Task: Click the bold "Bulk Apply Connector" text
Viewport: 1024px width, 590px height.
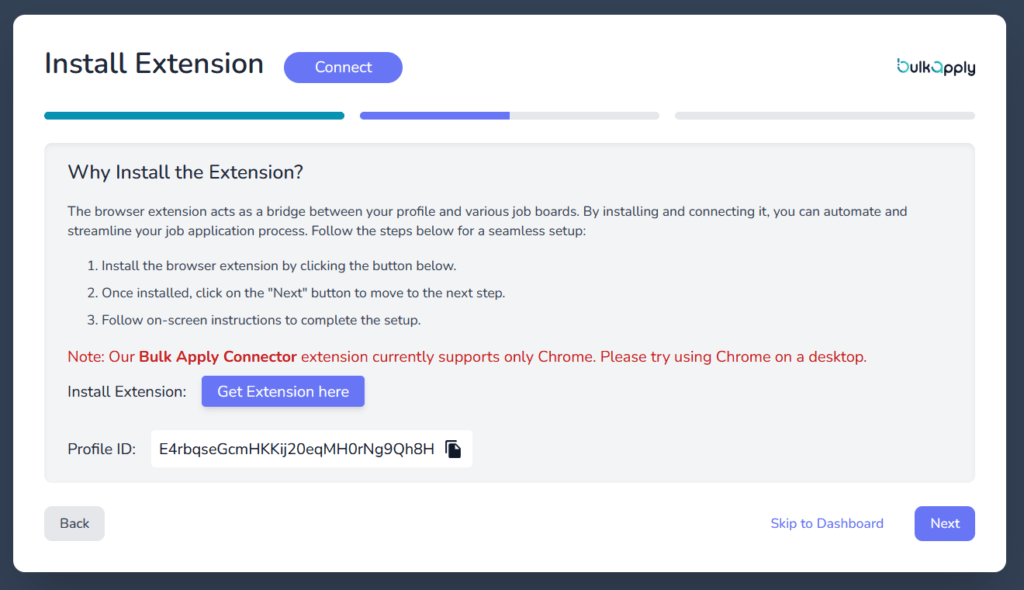Action: tap(217, 357)
